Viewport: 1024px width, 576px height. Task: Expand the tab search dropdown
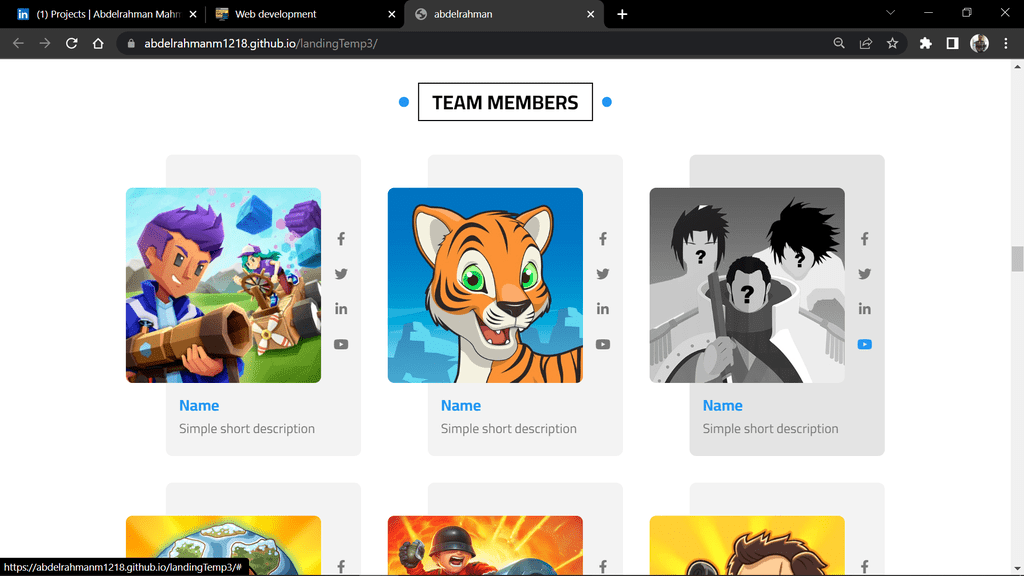click(890, 12)
